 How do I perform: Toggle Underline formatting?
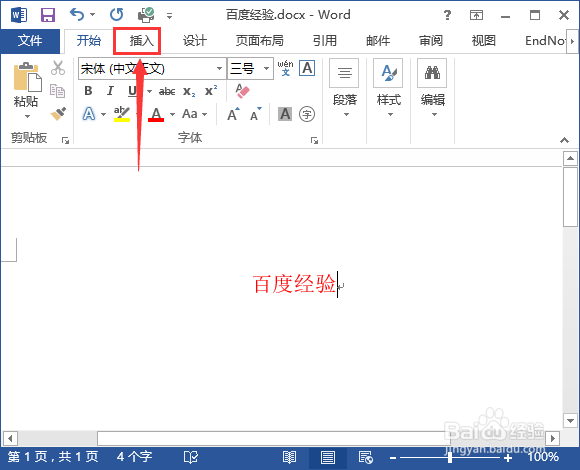click(x=132, y=91)
